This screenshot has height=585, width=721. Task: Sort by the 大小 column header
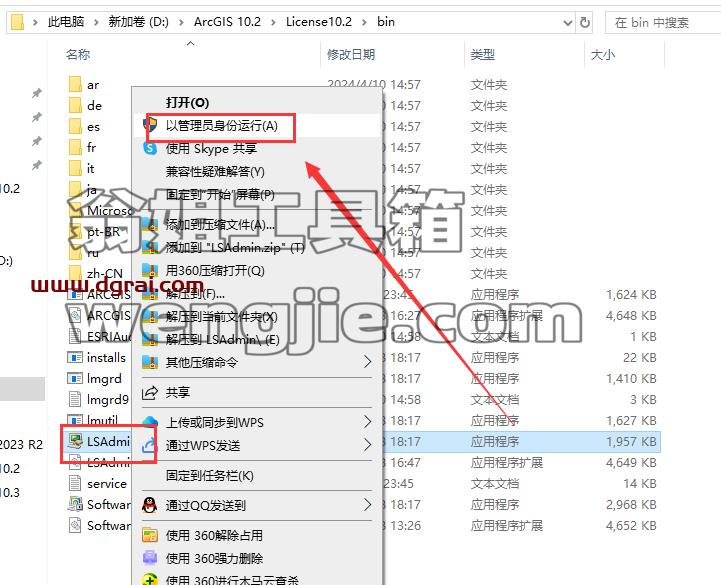(603, 54)
